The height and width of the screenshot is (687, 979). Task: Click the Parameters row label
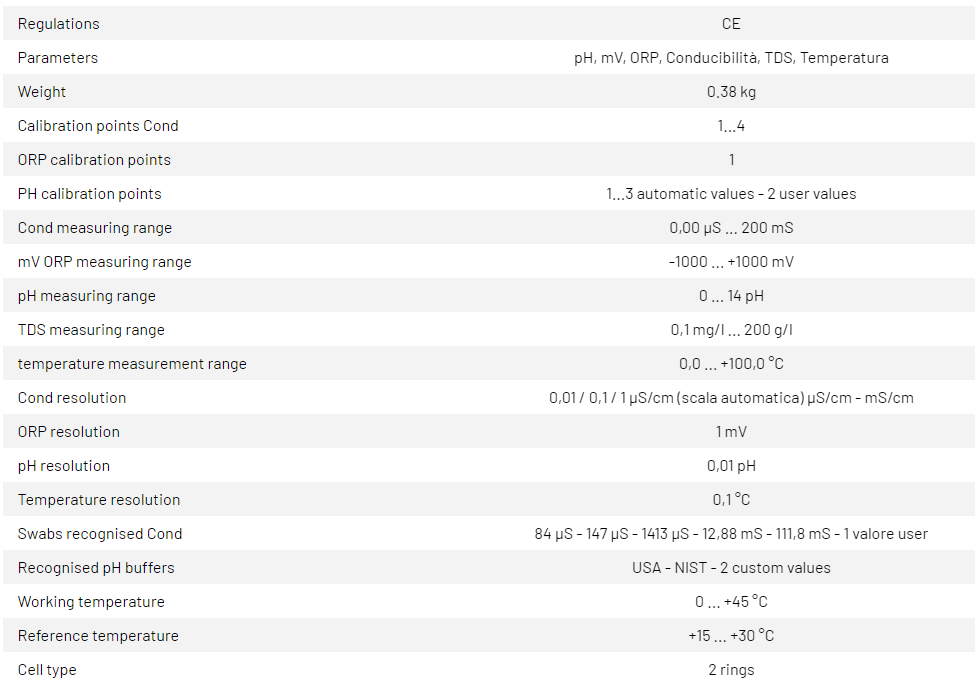pyautogui.click(x=58, y=58)
